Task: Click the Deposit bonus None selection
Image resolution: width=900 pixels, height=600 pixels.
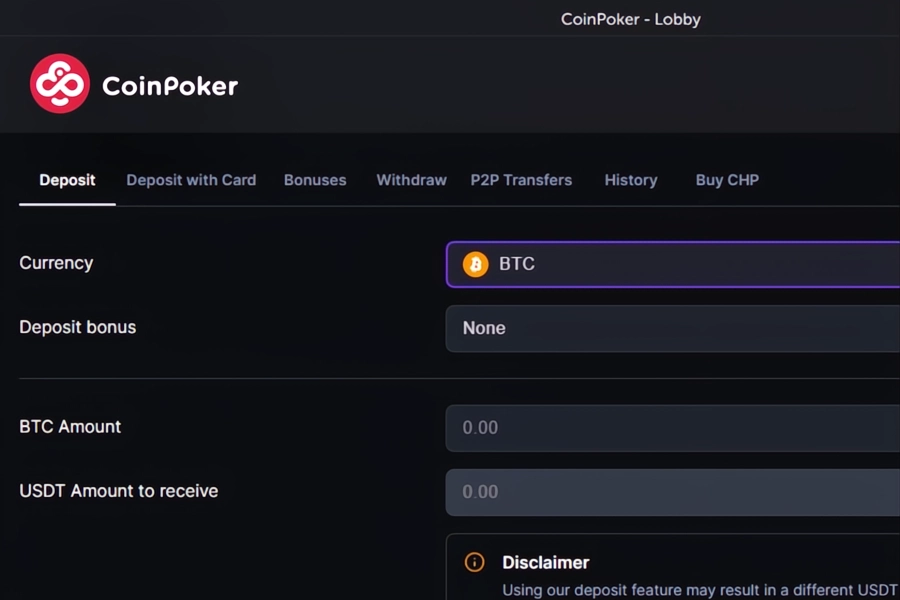Action: (484, 328)
